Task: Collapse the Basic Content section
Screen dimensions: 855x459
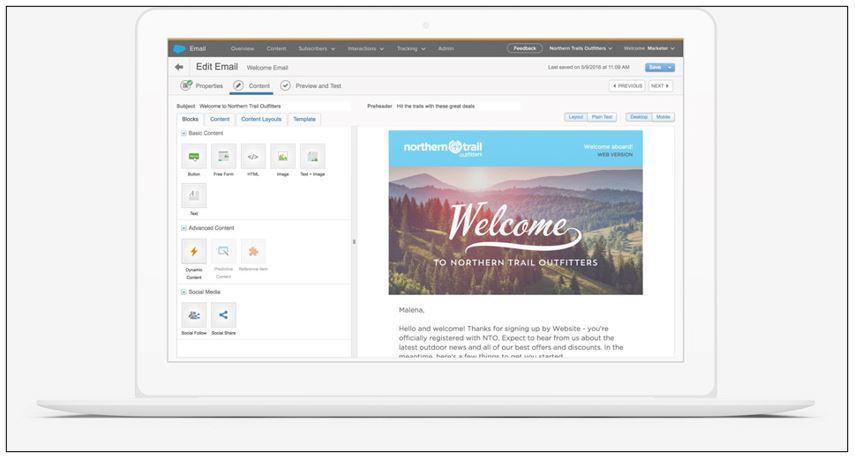Action: click(x=184, y=133)
